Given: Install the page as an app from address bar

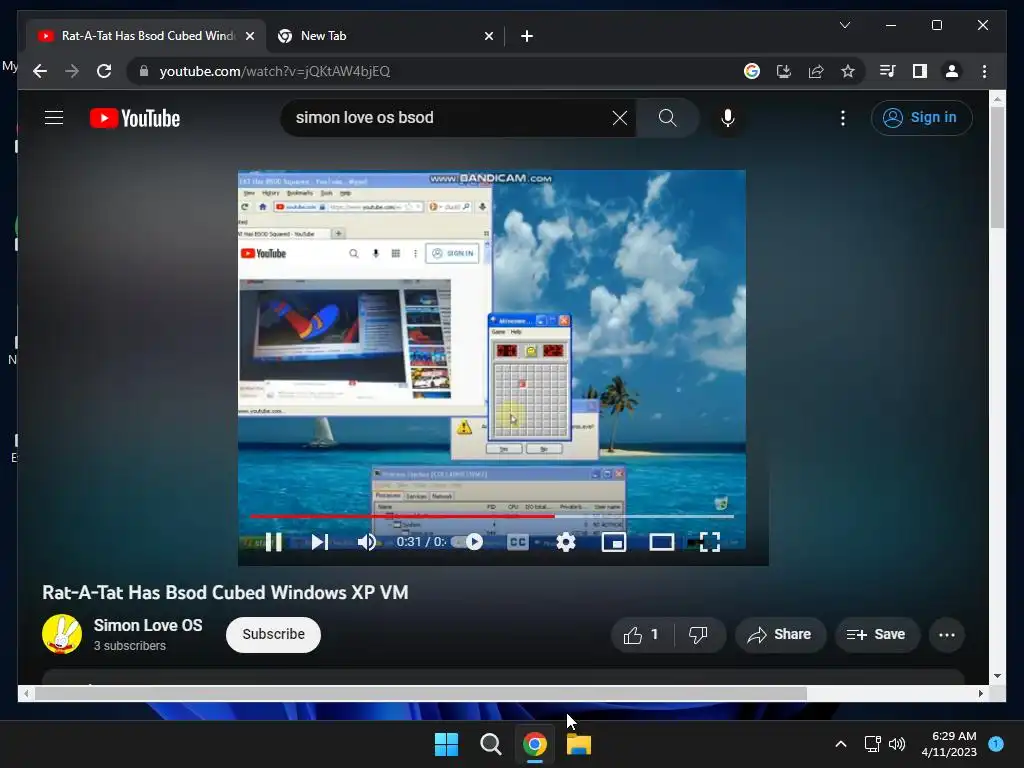Looking at the screenshot, I should click(784, 71).
